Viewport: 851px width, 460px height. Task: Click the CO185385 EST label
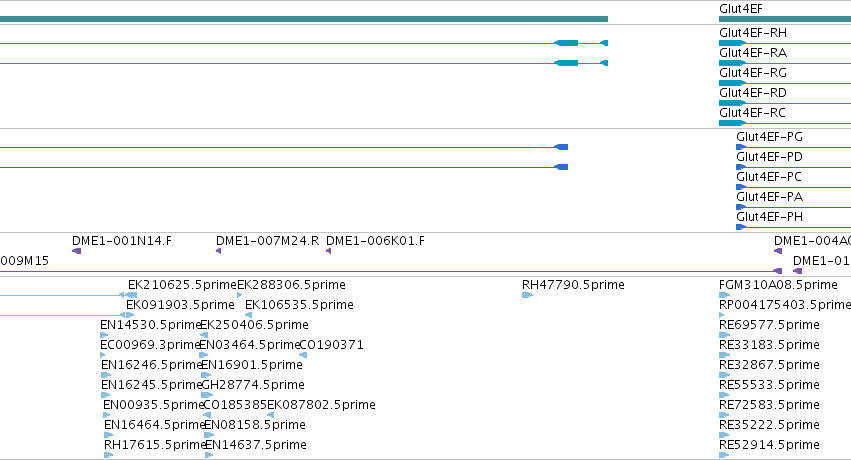click(x=235, y=406)
